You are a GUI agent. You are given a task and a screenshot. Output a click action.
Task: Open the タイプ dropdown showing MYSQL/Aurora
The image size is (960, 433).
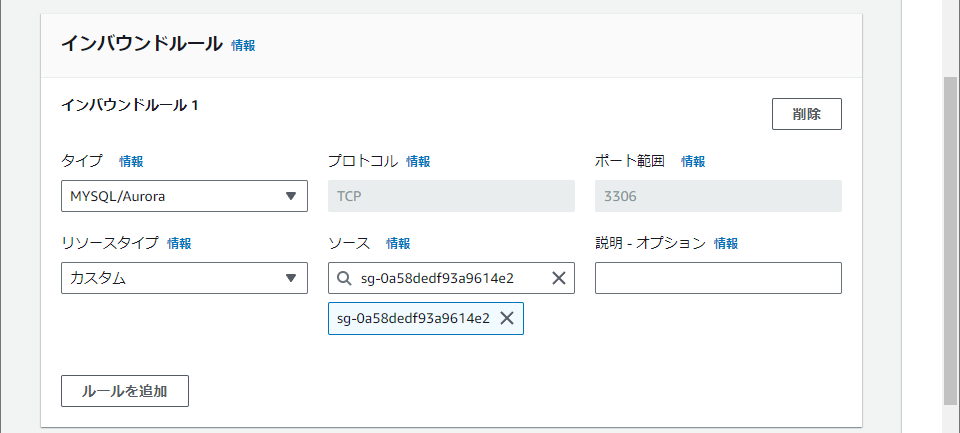click(184, 196)
